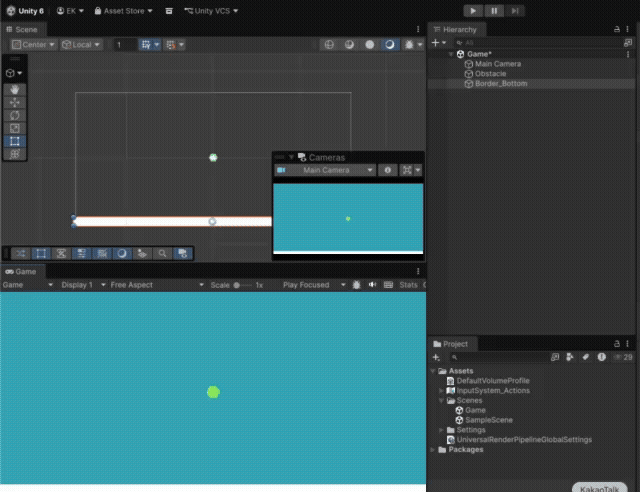
Task: Select the Rect tool
Action: (x=15, y=142)
